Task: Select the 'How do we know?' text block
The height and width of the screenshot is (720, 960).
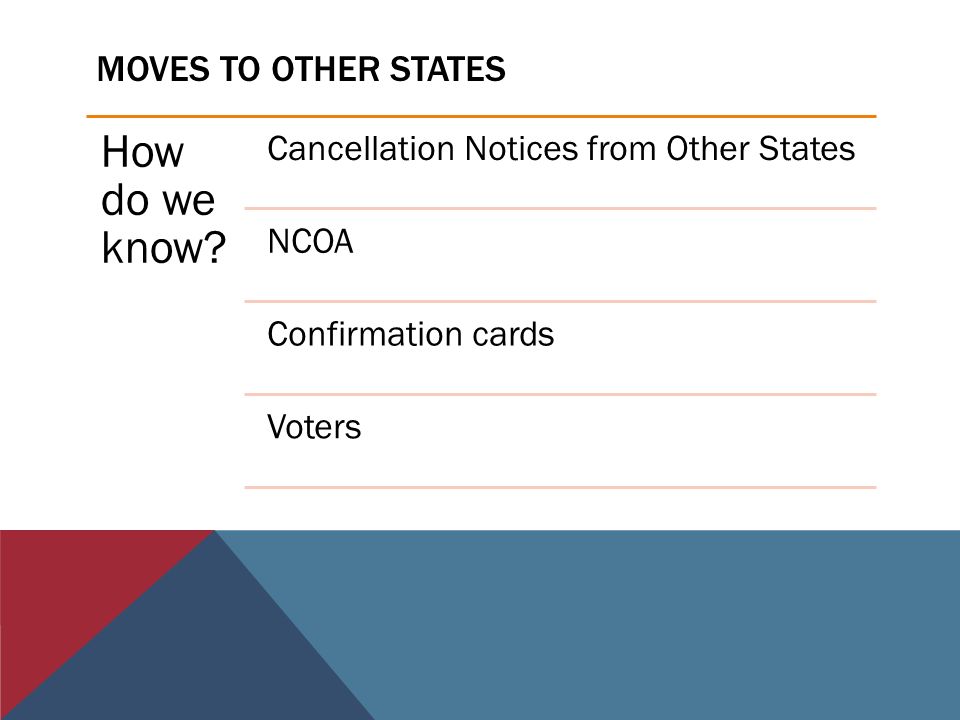Action: click(x=163, y=200)
